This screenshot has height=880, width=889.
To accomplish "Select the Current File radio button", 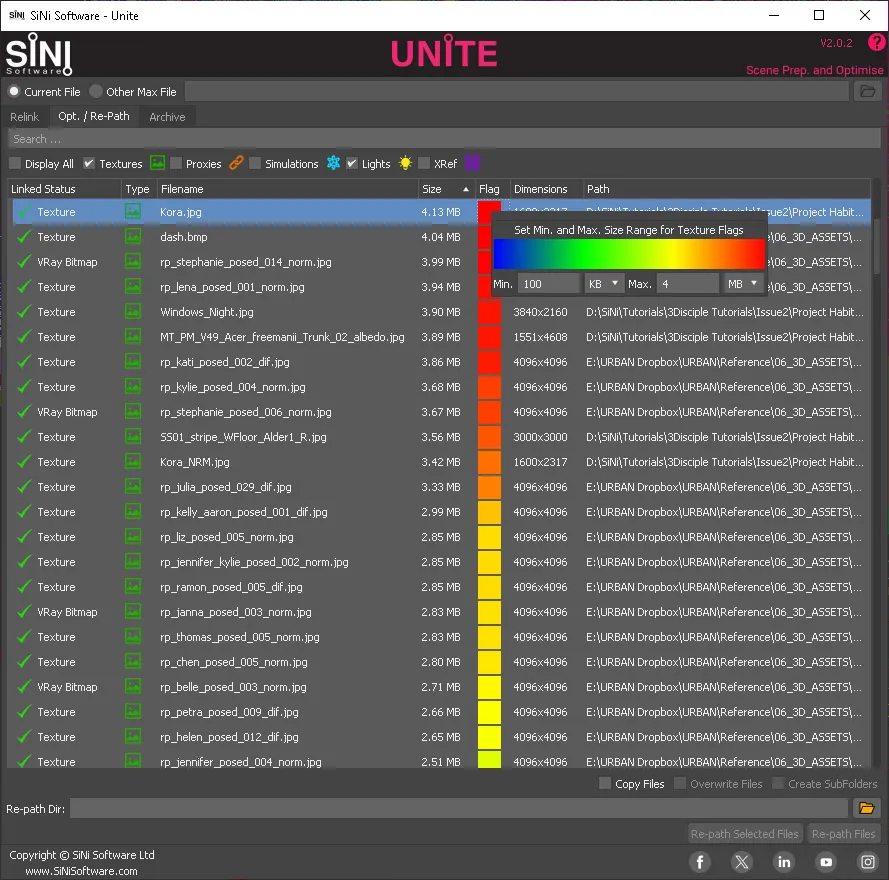I will click(14, 91).
